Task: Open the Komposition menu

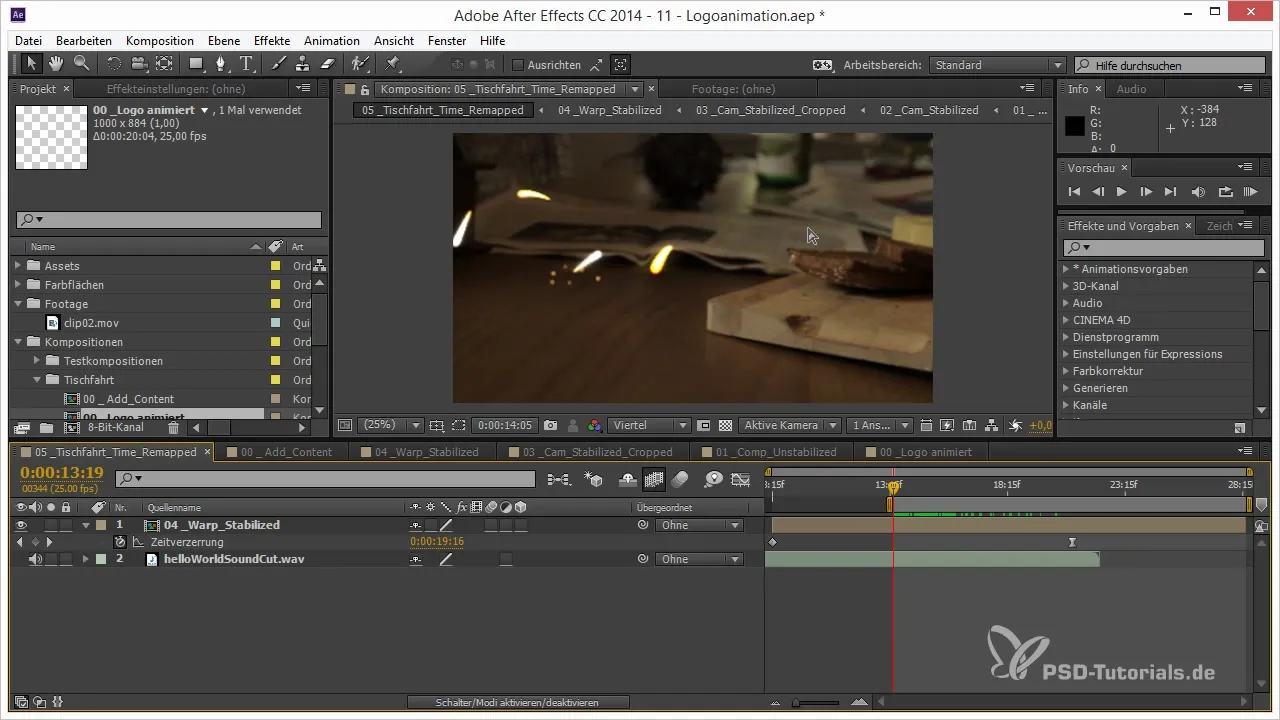Action: click(160, 41)
